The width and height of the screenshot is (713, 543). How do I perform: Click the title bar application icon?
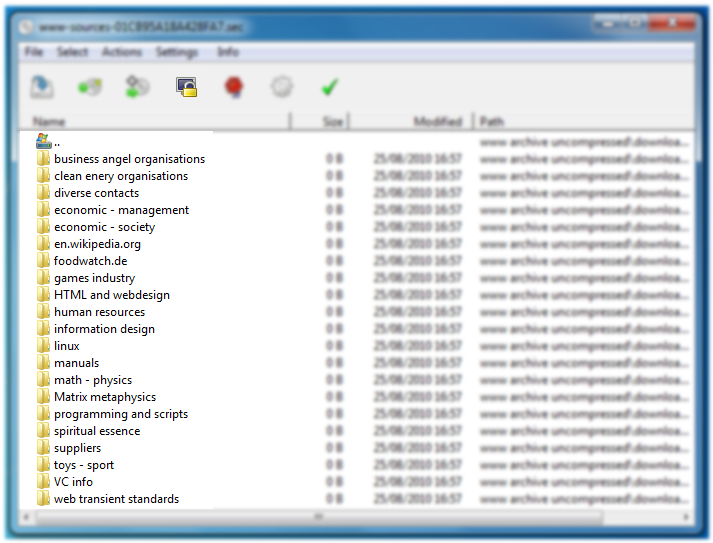point(26,27)
